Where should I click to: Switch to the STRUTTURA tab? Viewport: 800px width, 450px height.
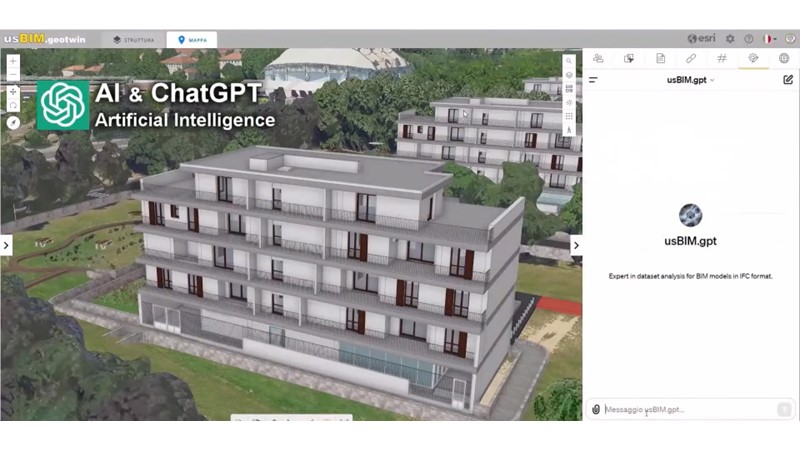[134, 40]
